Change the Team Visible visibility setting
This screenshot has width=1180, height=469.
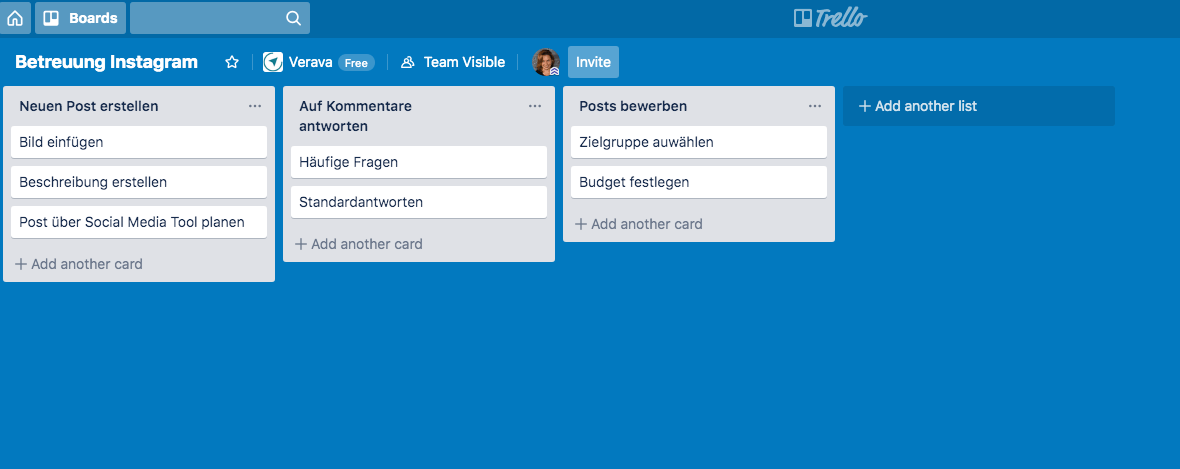tap(452, 62)
